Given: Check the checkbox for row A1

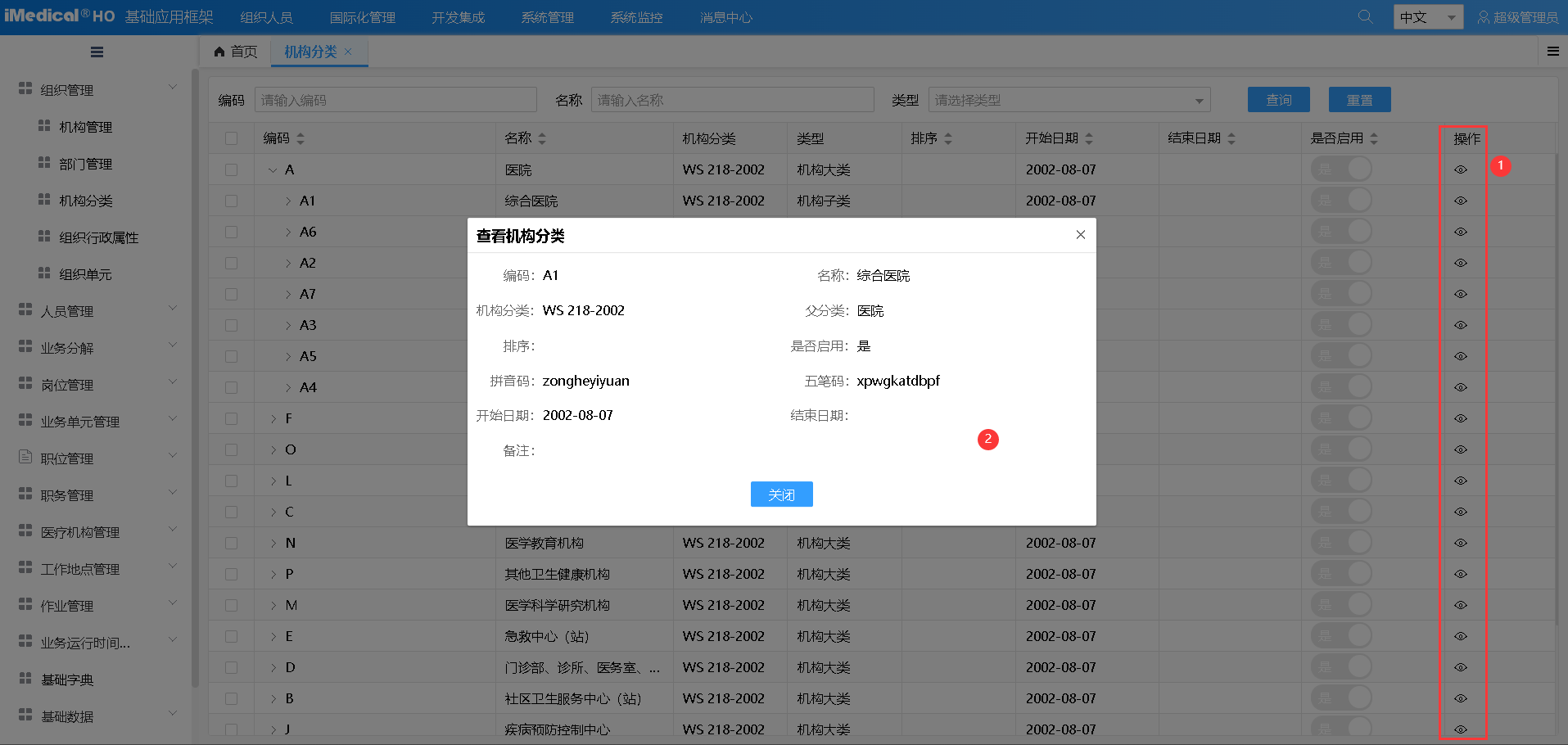Looking at the screenshot, I should tap(232, 200).
